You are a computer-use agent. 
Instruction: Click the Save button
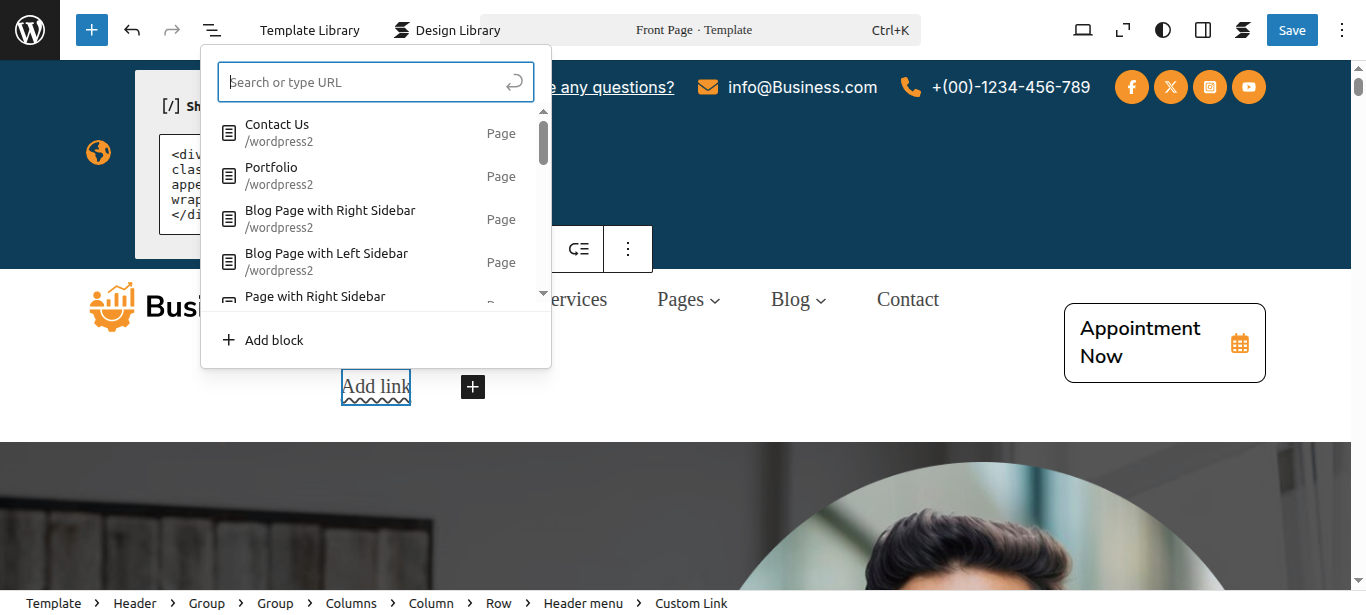coord(1292,30)
